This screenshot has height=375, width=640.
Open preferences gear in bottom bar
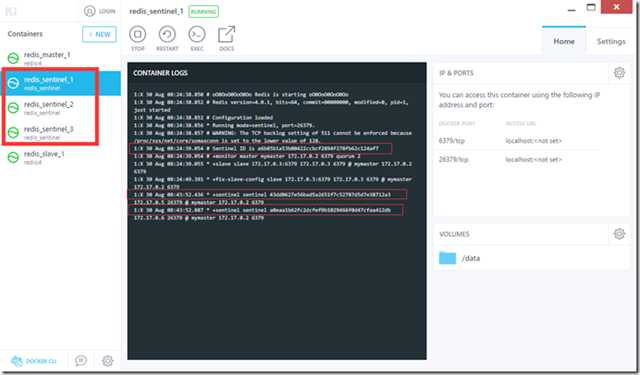click(107, 361)
